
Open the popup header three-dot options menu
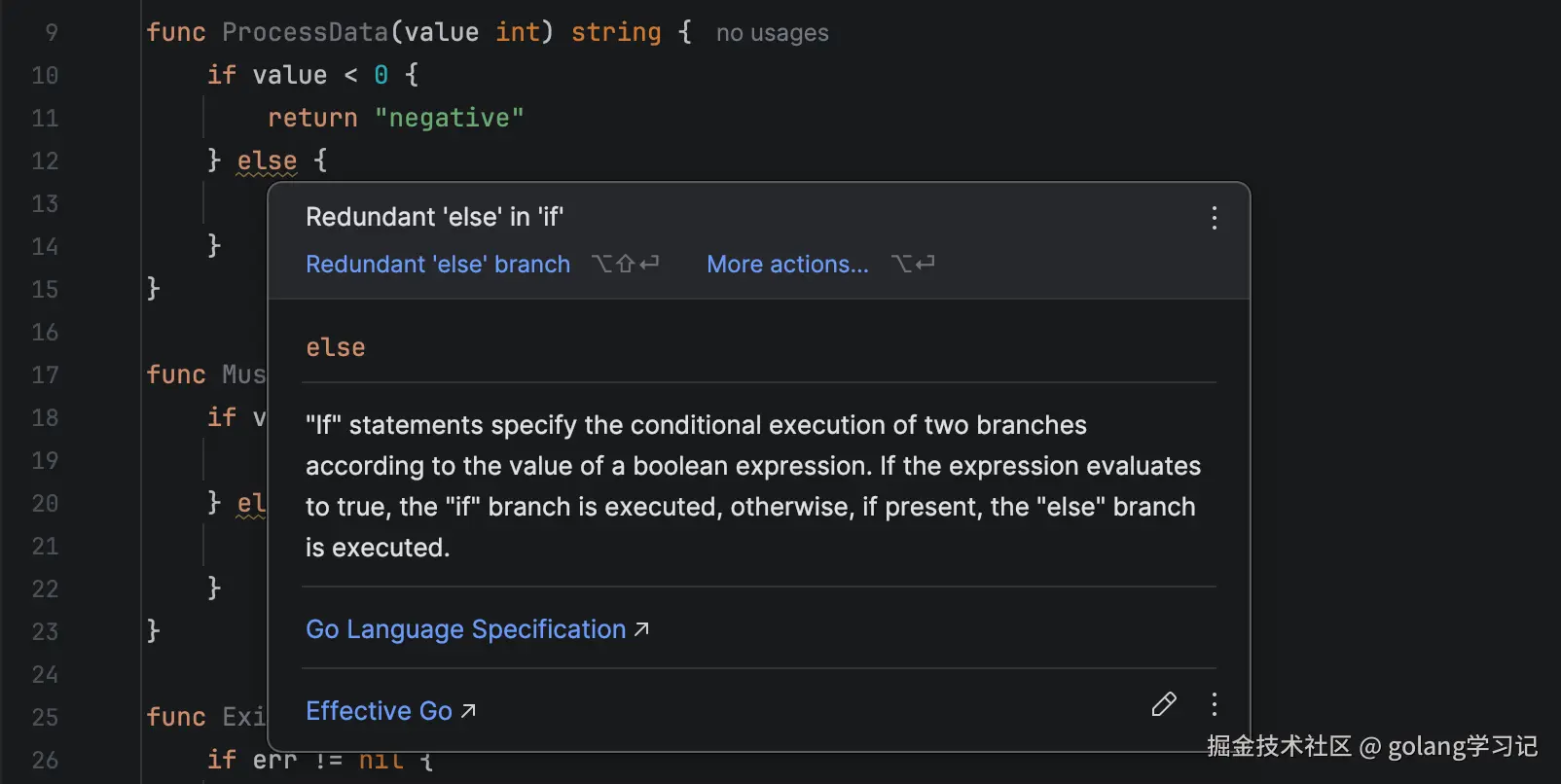pyautogui.click(x=1214, y=218)
